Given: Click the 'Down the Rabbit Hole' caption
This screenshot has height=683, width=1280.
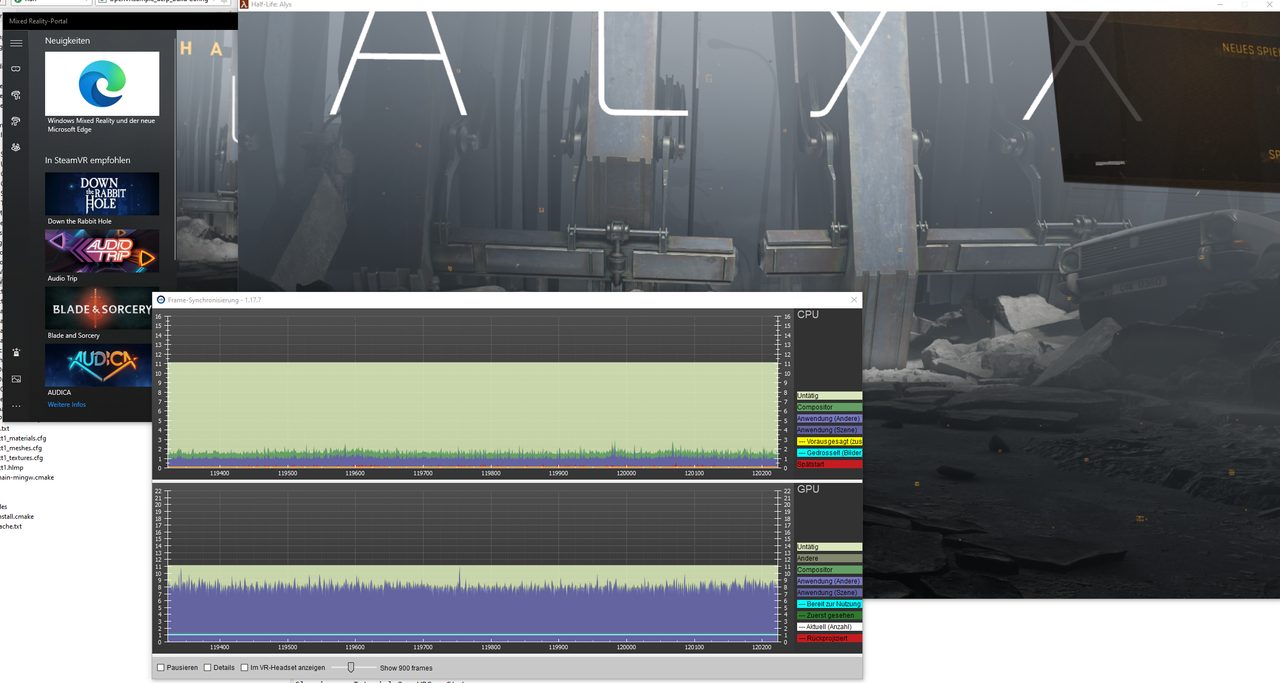Looking at the screenshot, I should (80, 221).
